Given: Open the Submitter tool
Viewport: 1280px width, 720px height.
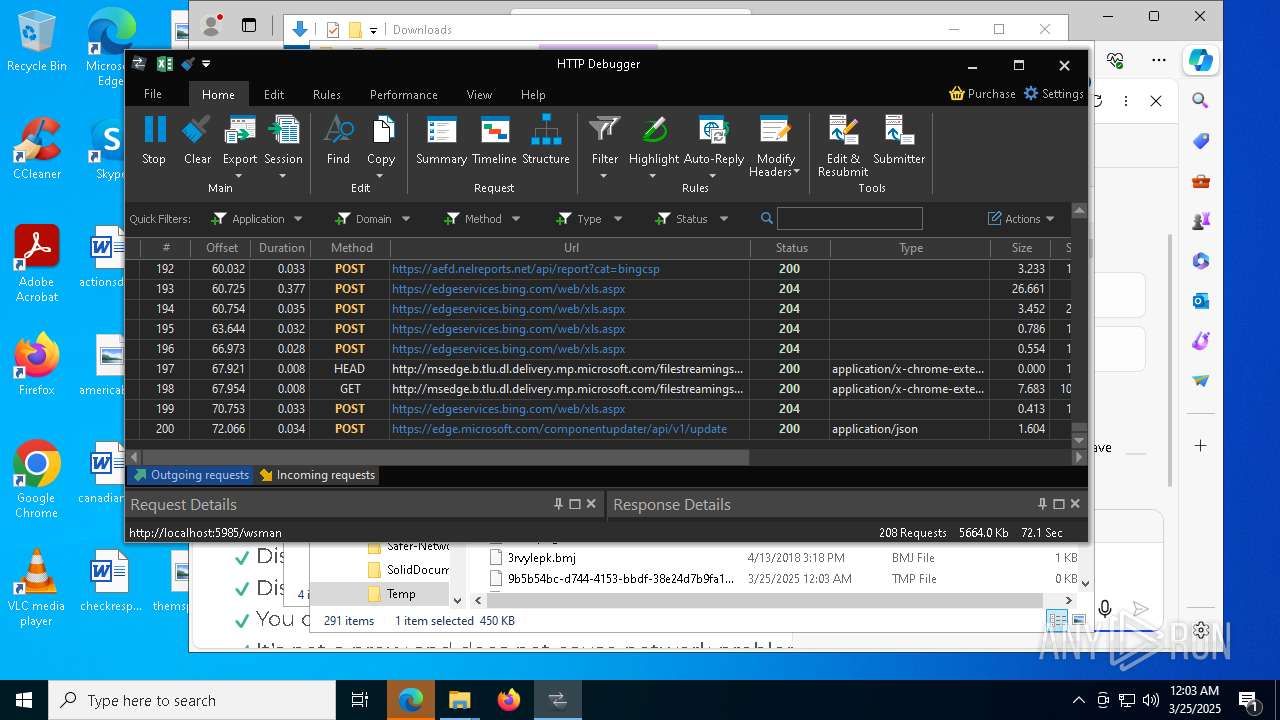Looking at the screenshot, I should click(899, 140).
